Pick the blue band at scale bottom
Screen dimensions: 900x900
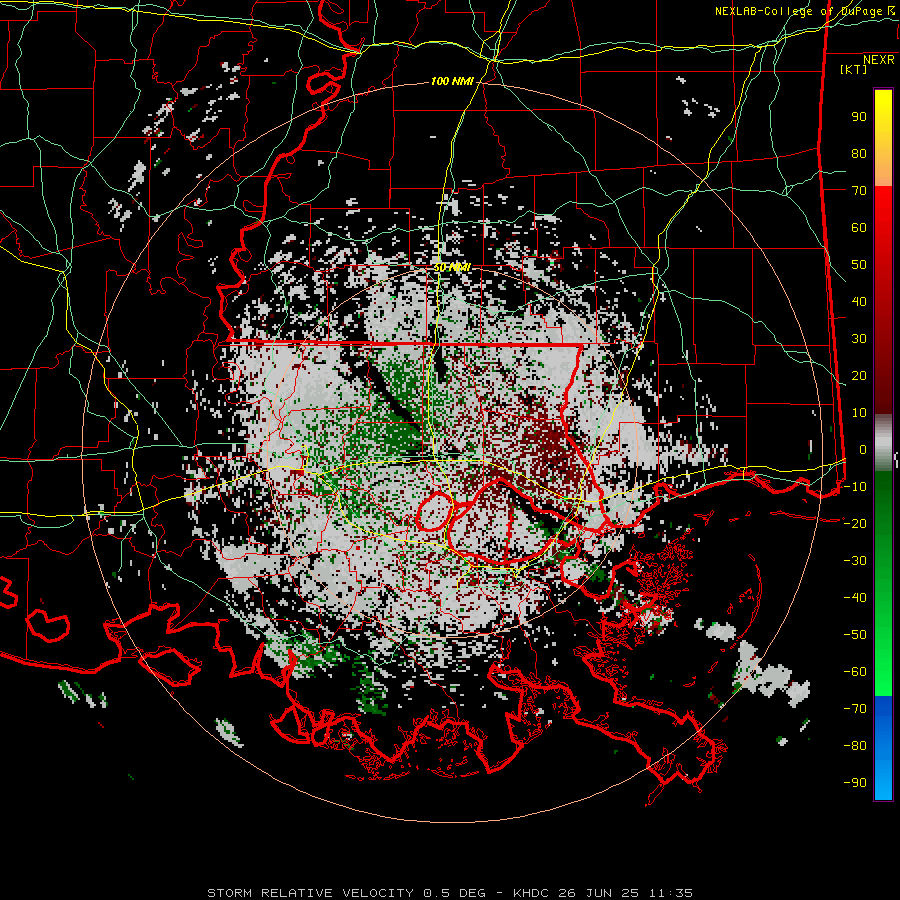pyautogui.click(x=883, y=748)
